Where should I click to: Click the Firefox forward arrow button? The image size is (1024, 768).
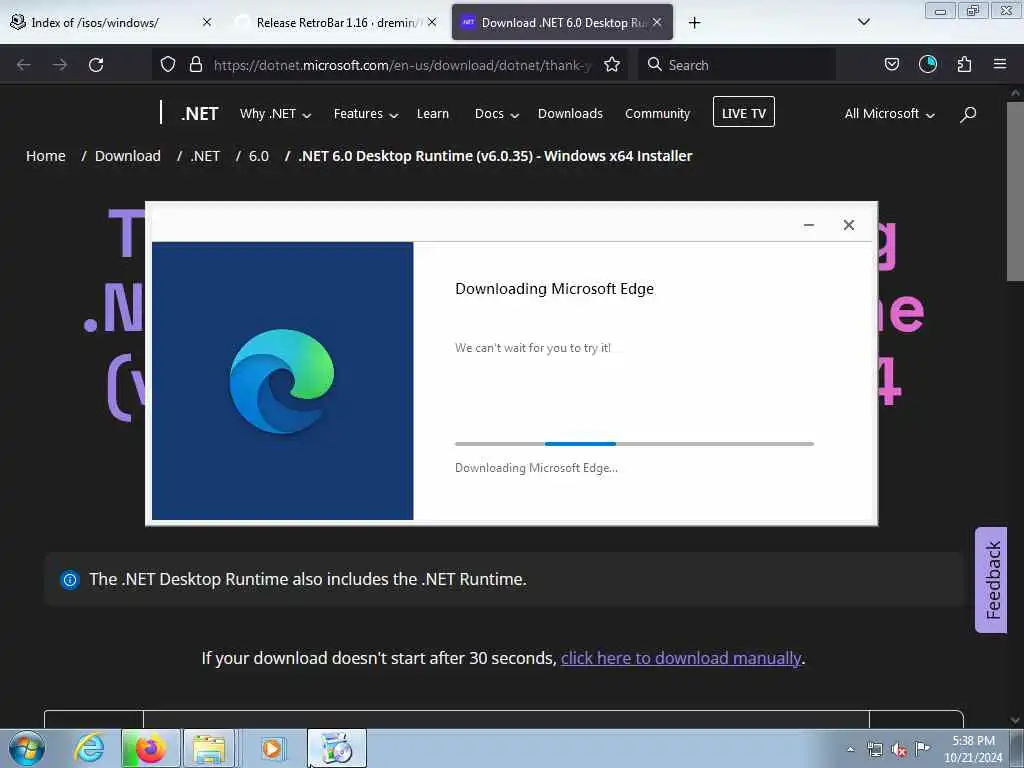59,65
